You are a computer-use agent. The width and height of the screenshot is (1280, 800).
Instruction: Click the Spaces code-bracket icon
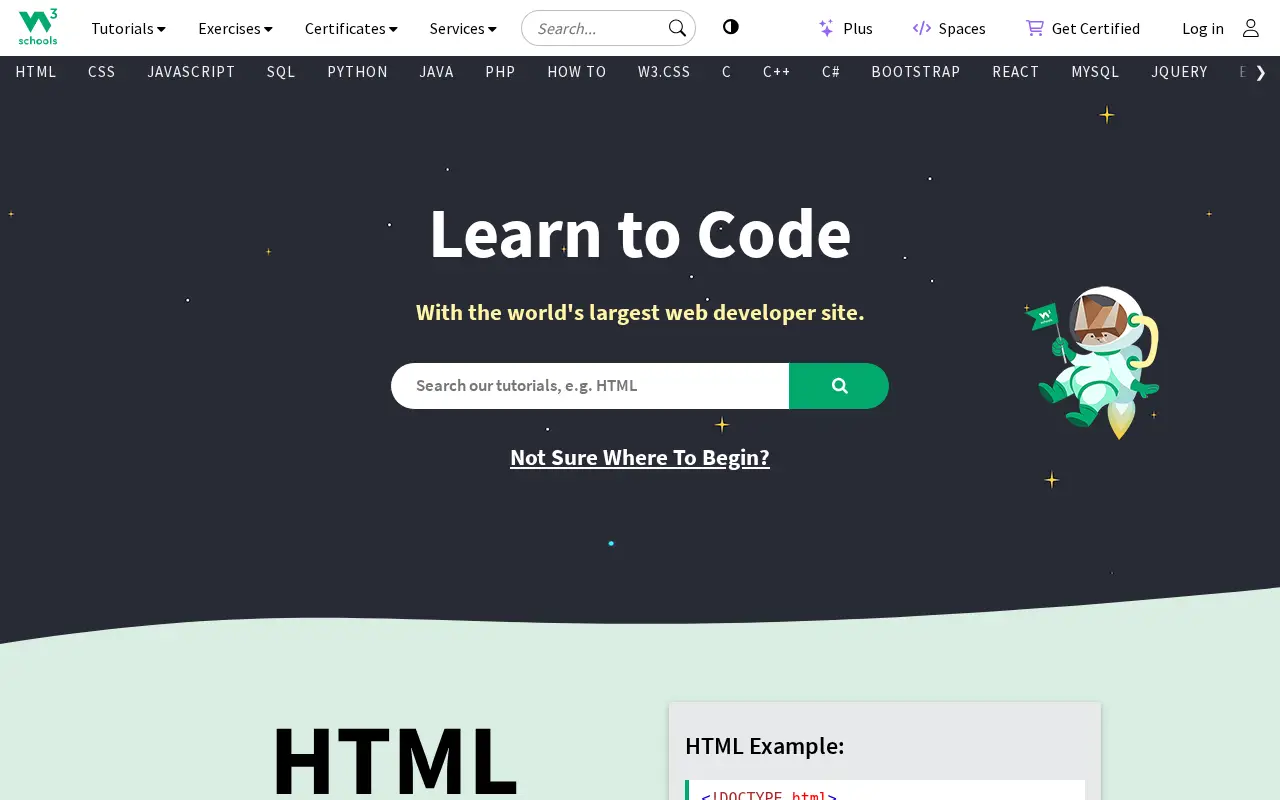922,28
